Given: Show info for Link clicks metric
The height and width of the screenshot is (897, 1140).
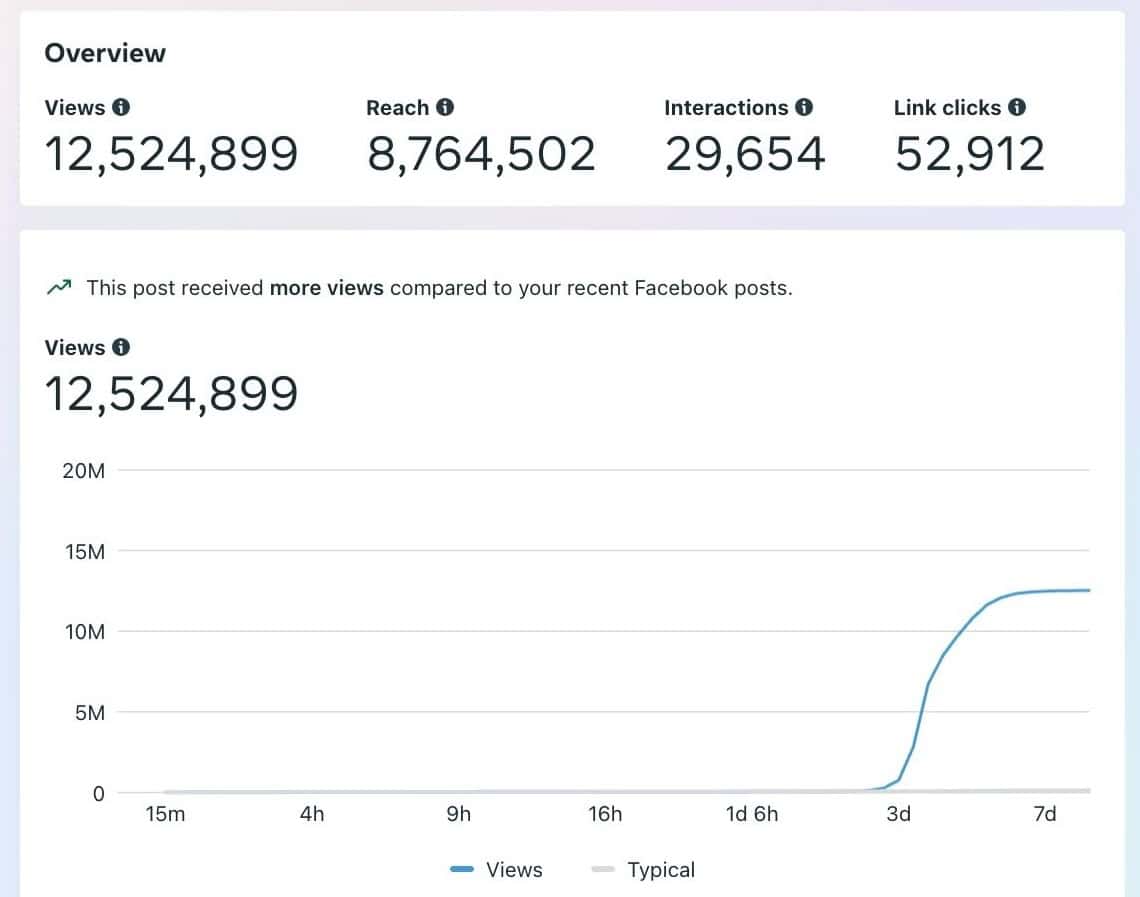Looking at the screenshot, I should click(x=1017, y=107).
